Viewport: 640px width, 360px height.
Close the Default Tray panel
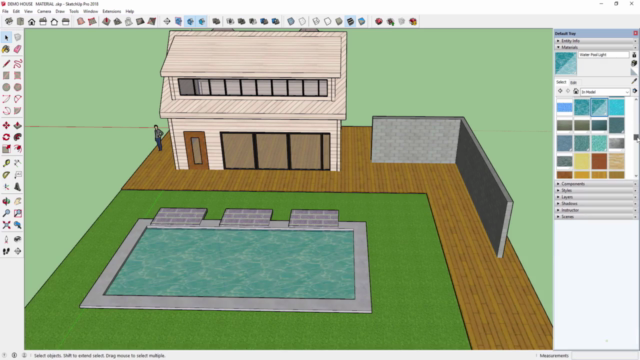(x=635, y=33)
